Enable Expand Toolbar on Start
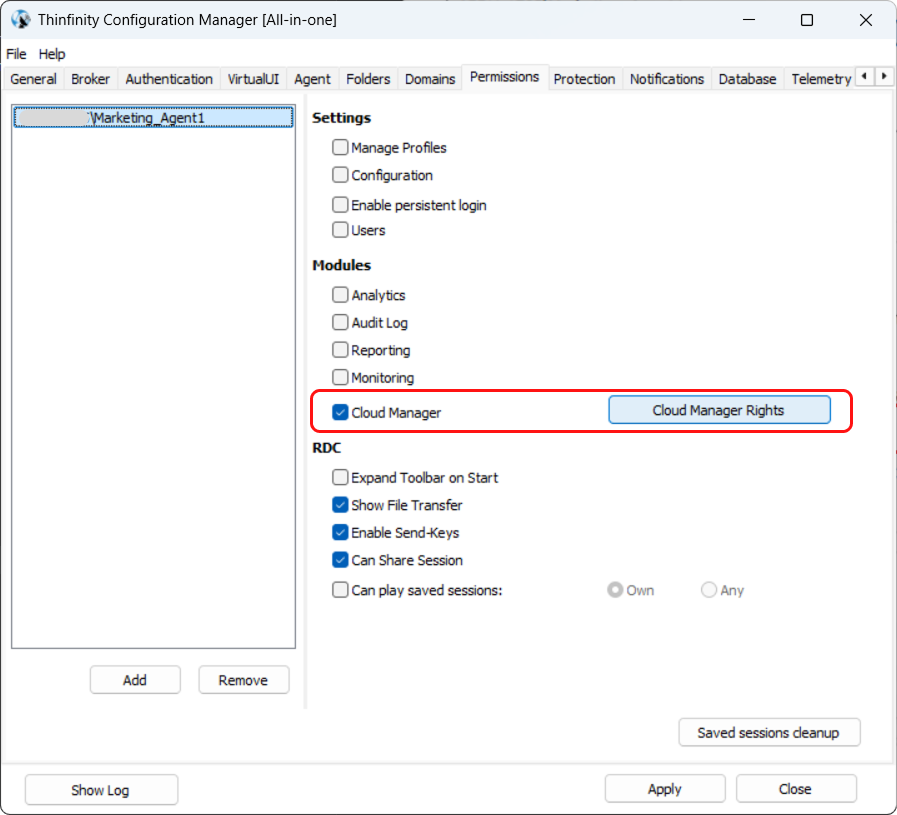 click(340, 477)
